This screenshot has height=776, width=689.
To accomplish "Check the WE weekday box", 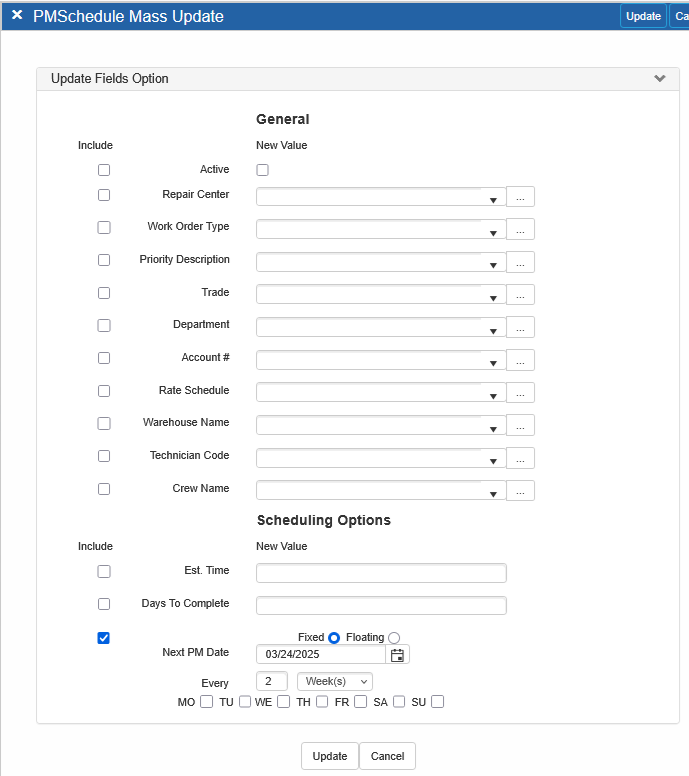I will [x=284, y=702].
